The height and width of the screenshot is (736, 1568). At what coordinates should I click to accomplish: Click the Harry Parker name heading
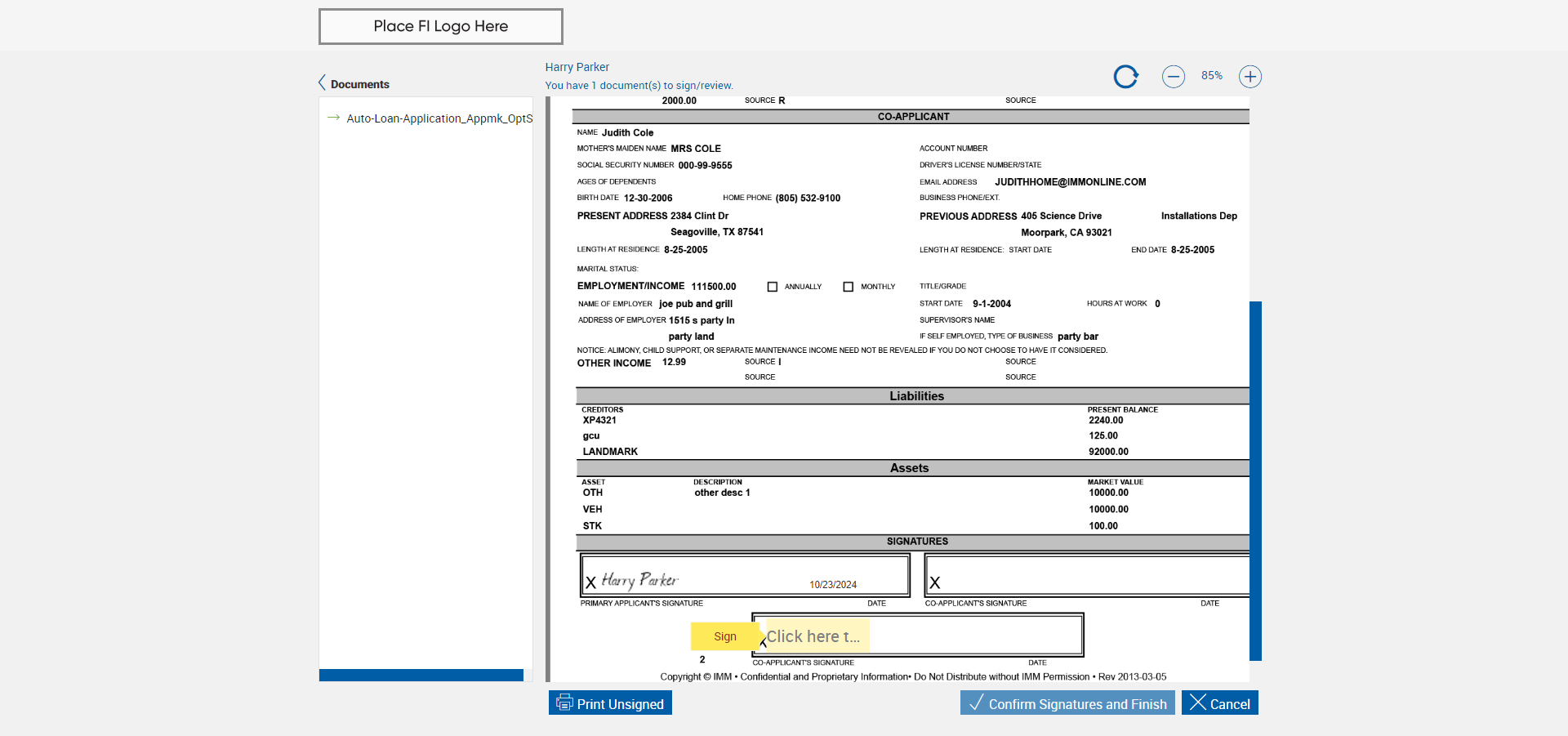(577, 67)
